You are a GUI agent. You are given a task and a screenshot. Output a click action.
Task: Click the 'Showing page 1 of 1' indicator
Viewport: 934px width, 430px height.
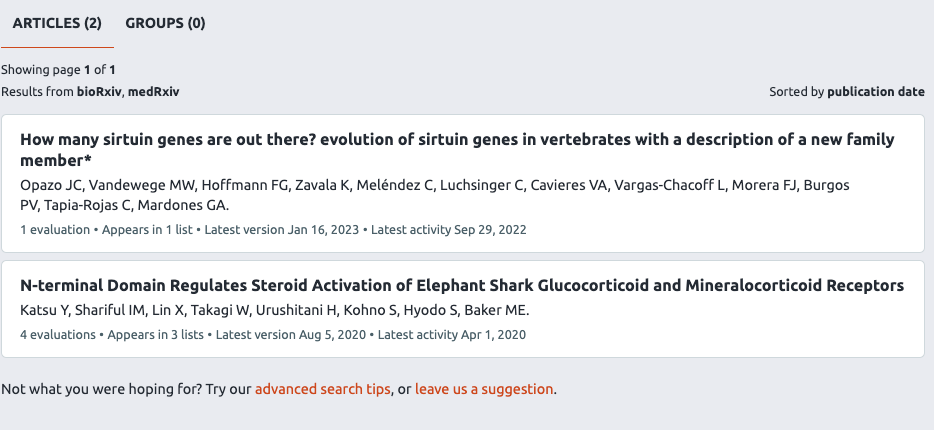click(x=58, y=70)
